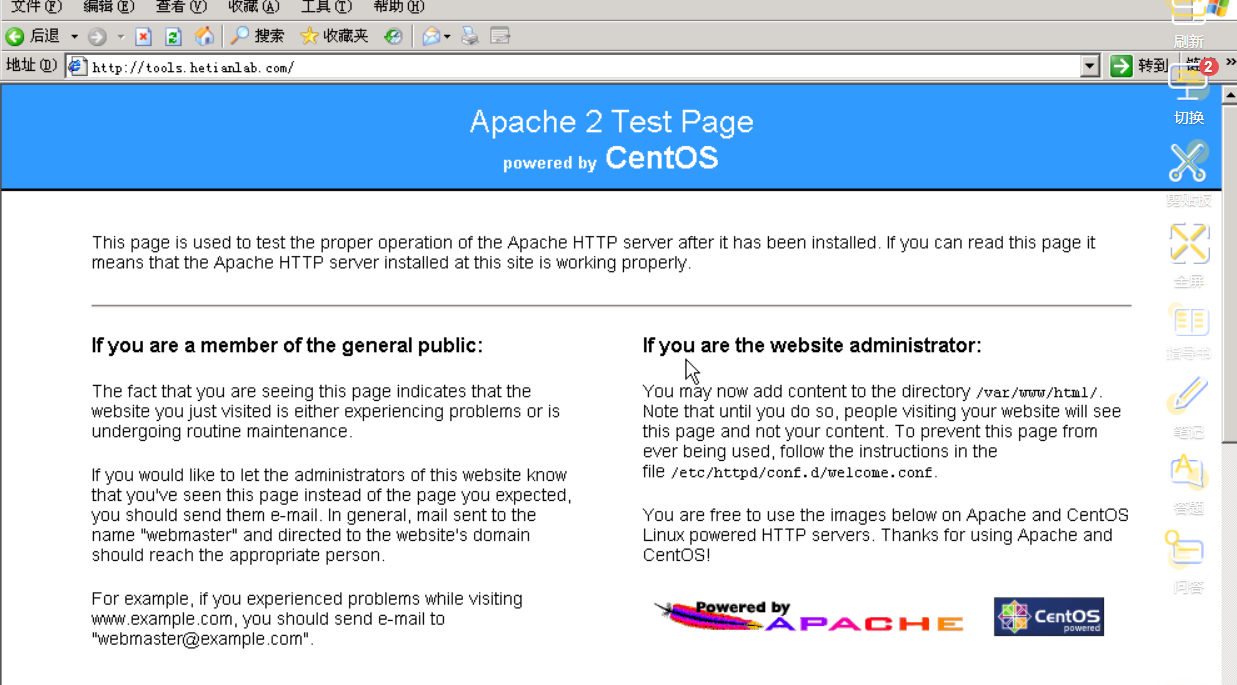Click the 'If you are the website administrator:' heading
The width and height of the screenshot is (1237, 685).
click(812, 346)
